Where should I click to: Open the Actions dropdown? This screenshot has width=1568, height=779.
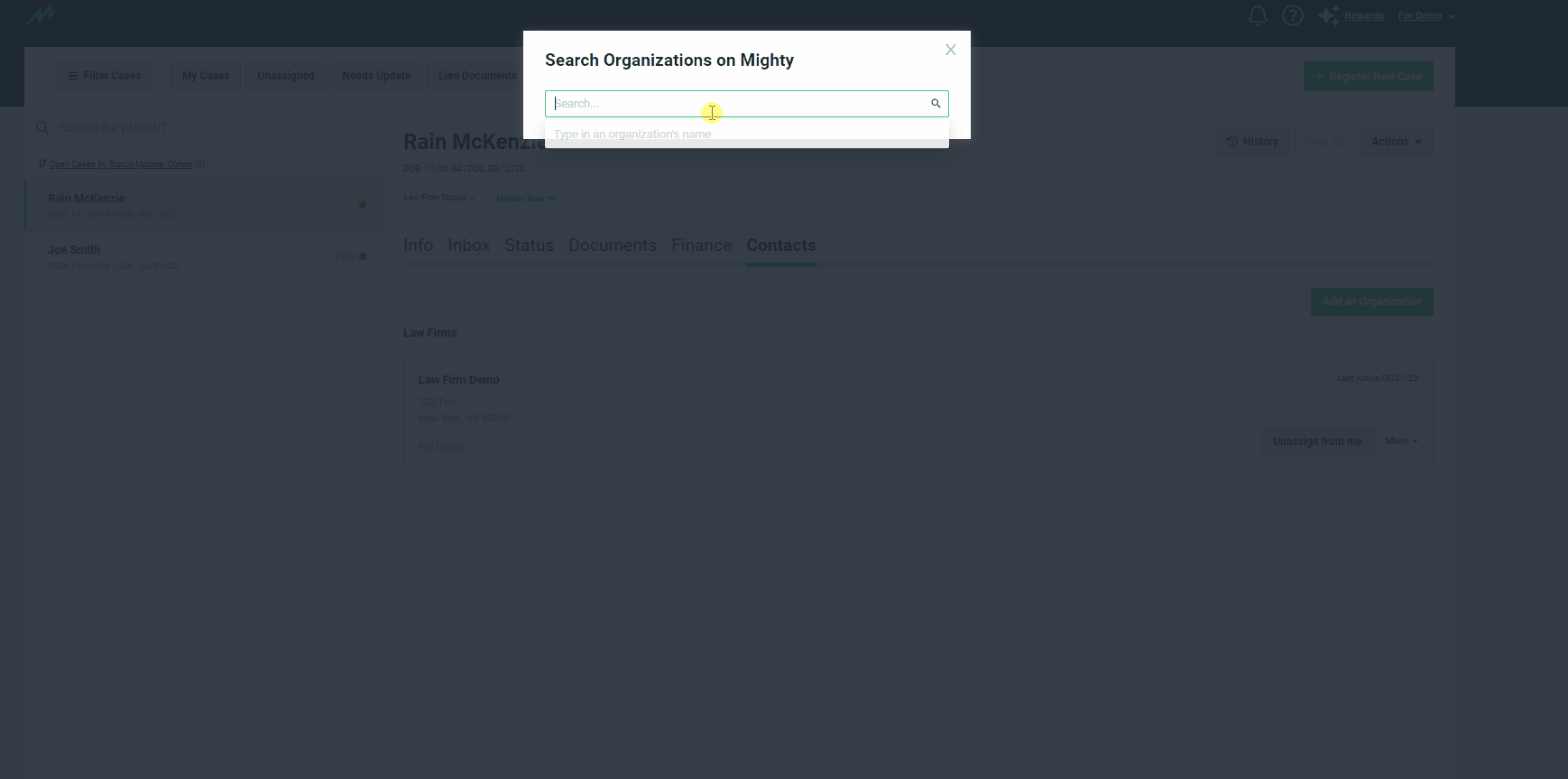coord(1396,142)
